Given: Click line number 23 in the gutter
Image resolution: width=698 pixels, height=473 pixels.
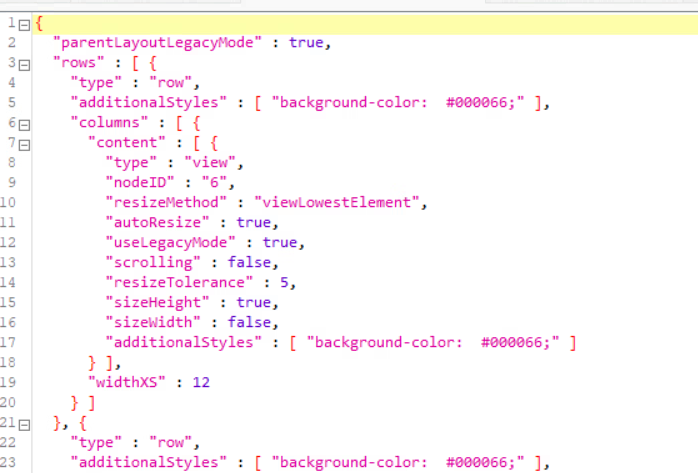Looking at the screenshot, I should click(11, 463).
